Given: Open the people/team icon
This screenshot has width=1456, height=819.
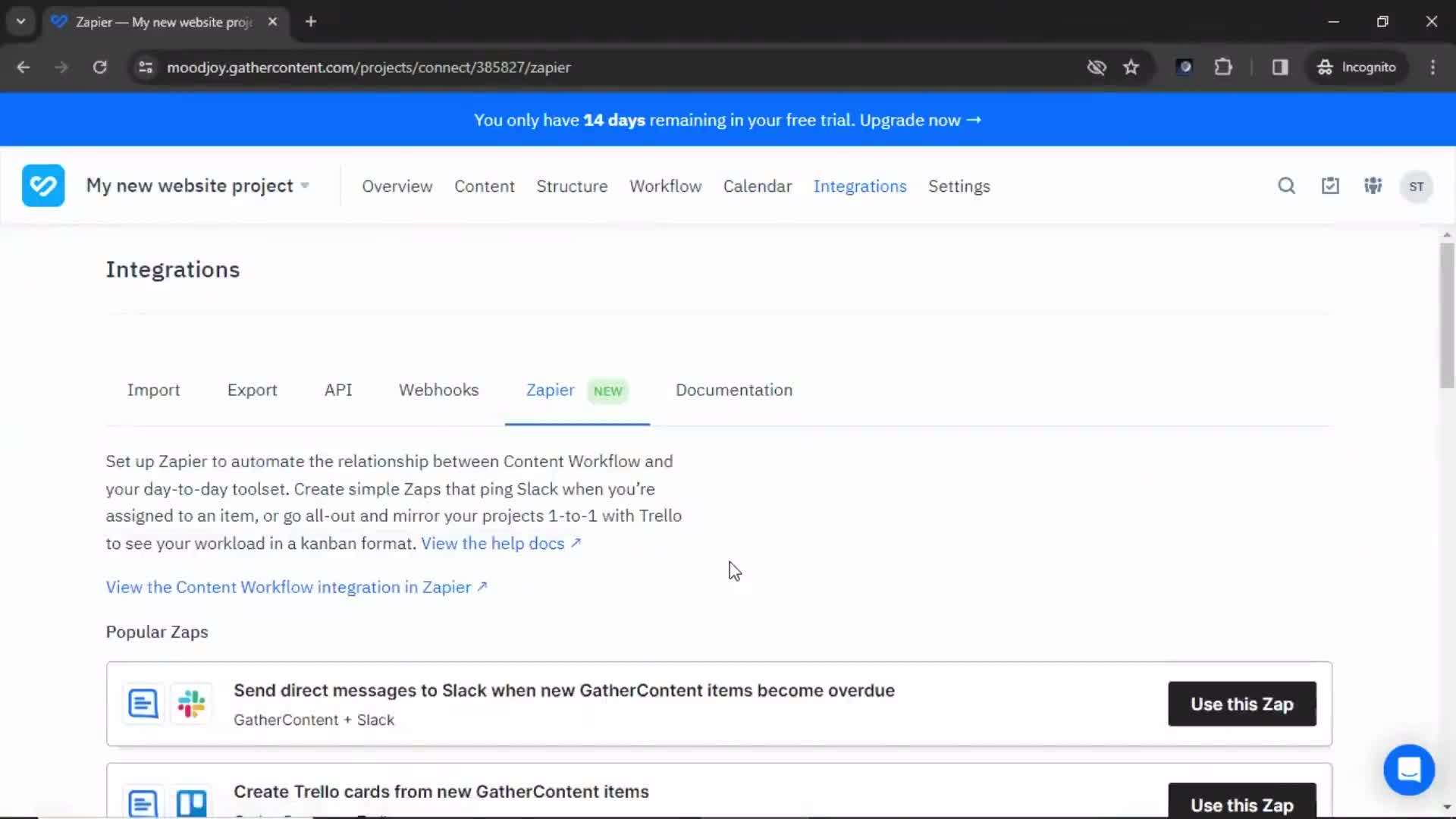Looking at the screenshot, I should 1373,186.
